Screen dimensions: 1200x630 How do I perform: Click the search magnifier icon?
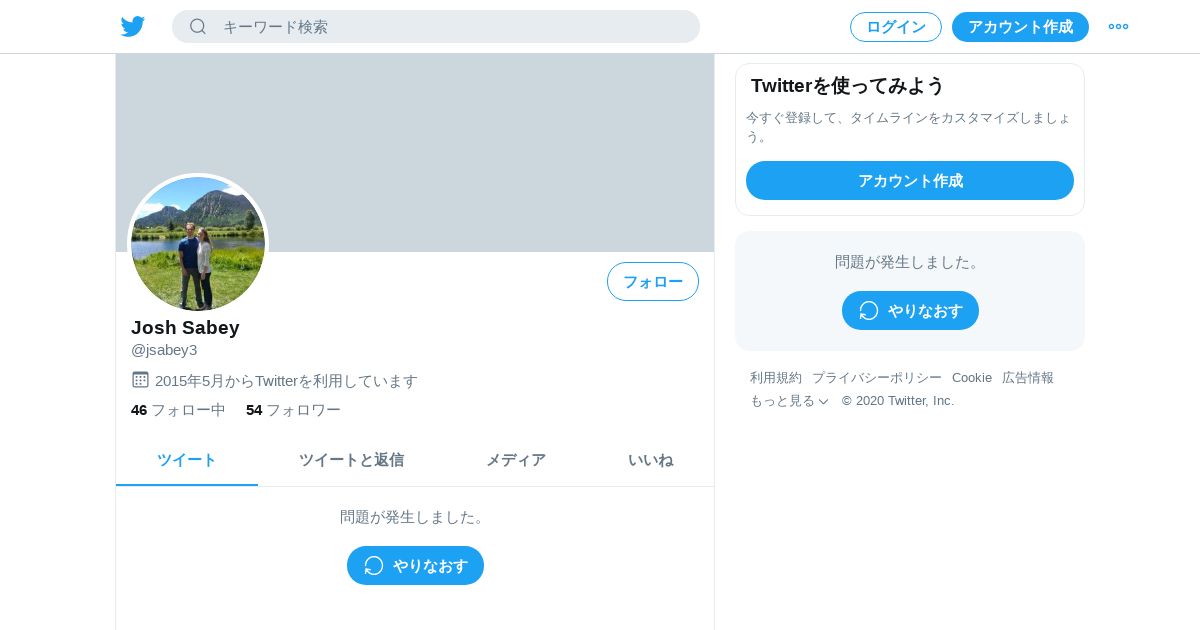(x=198, y=27)
